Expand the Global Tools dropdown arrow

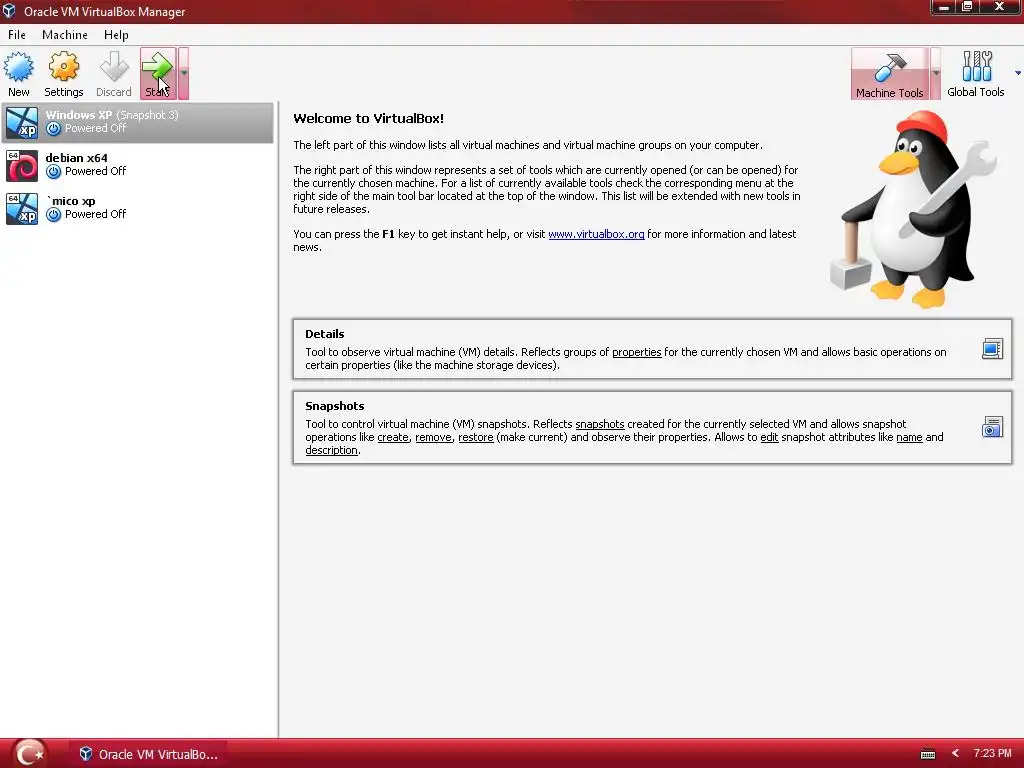(x=1017, y=73)
